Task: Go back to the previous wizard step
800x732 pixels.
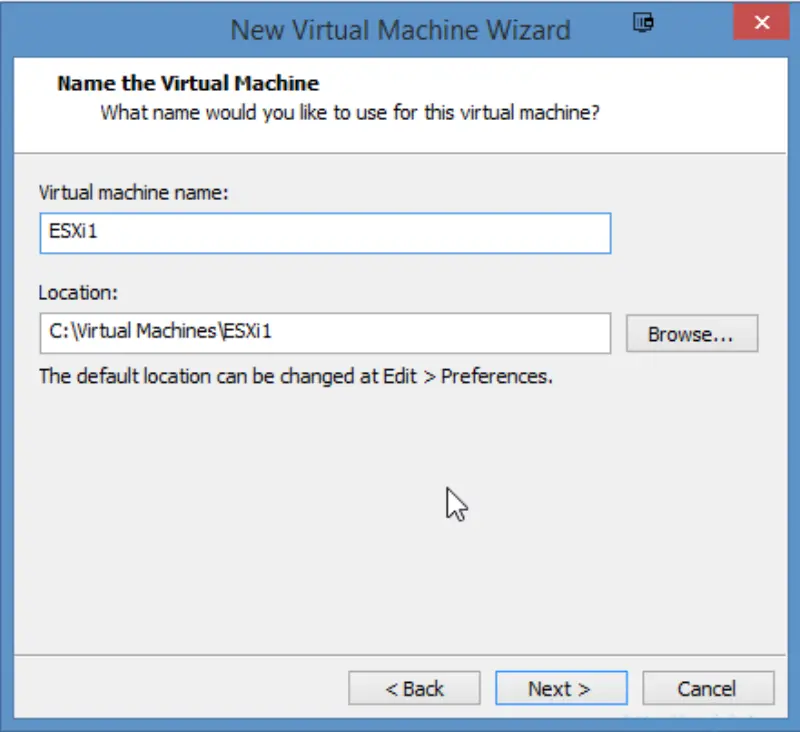Action: click(x=414, y=688)
